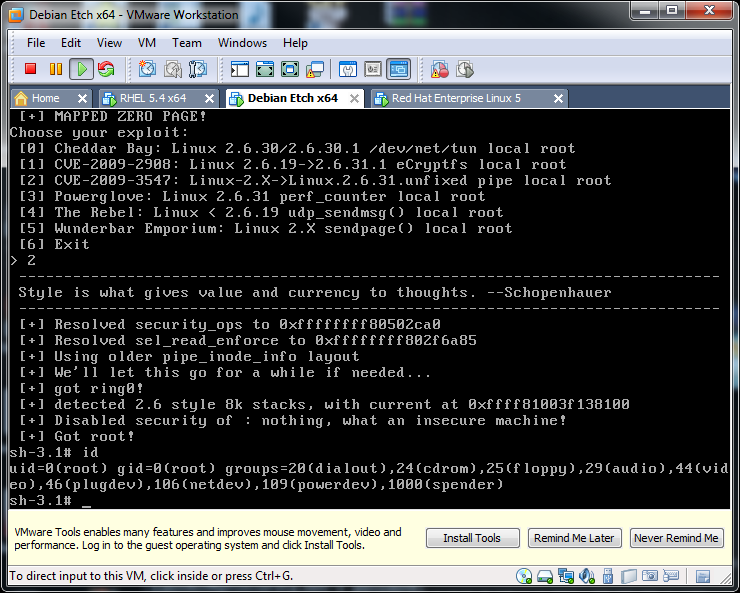This screenshot has height=593, width=740.
Task: Click the 'To direct input to this VM' status text
Action: pyautogui.click(x=151, y=576)
